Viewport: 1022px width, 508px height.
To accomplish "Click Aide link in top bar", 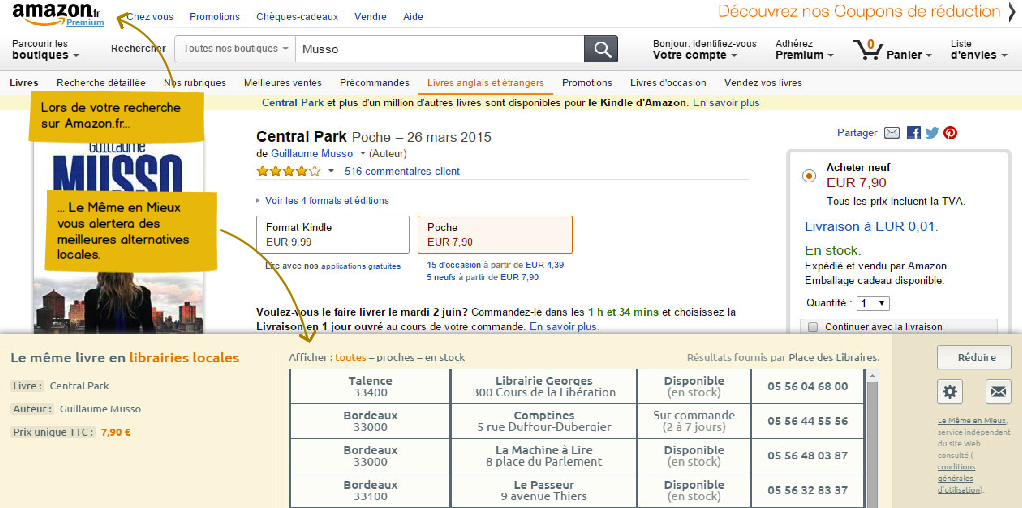I will coord(413,16).
